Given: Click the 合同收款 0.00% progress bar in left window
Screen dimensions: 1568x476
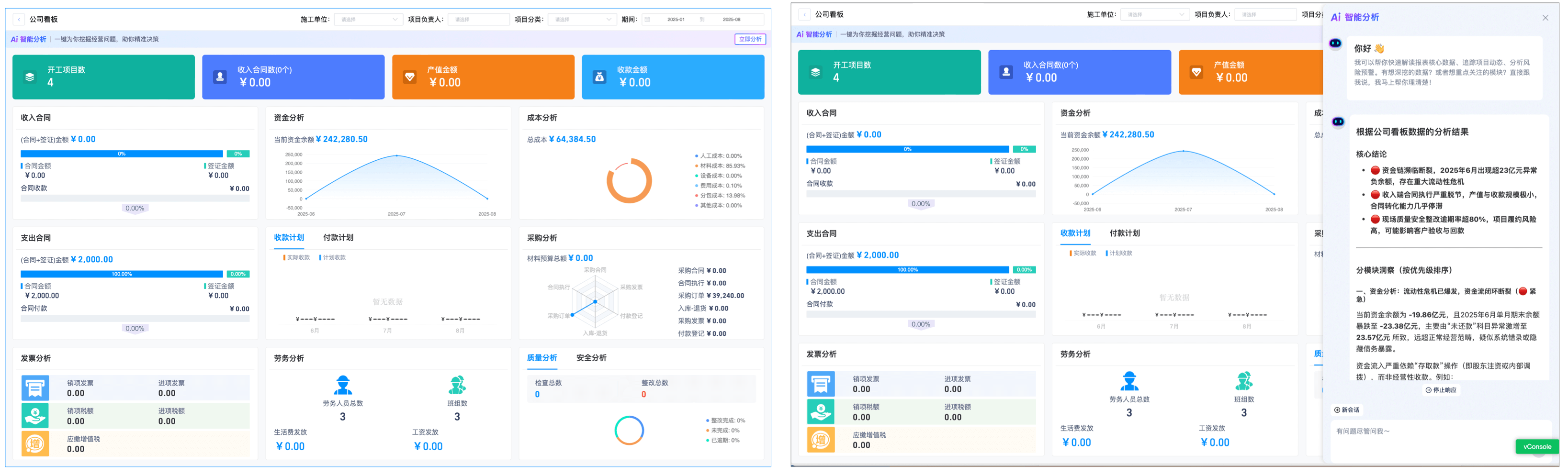Looking at the screenshot, I should pyautogui.click(x=135, y=199).
